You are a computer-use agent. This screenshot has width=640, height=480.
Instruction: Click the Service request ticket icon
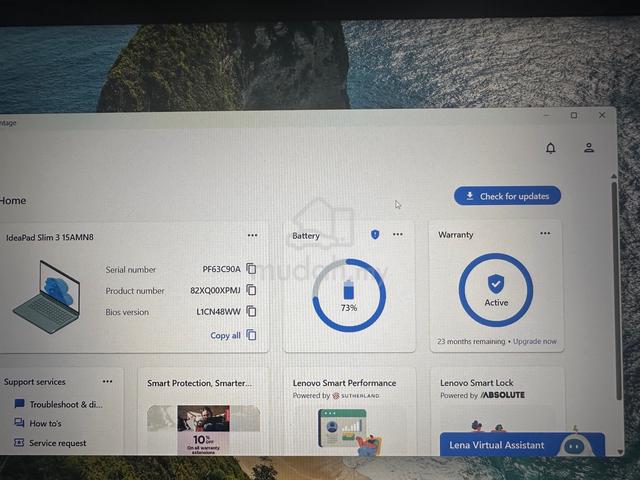pyautogui.click(x=19, y=442)
